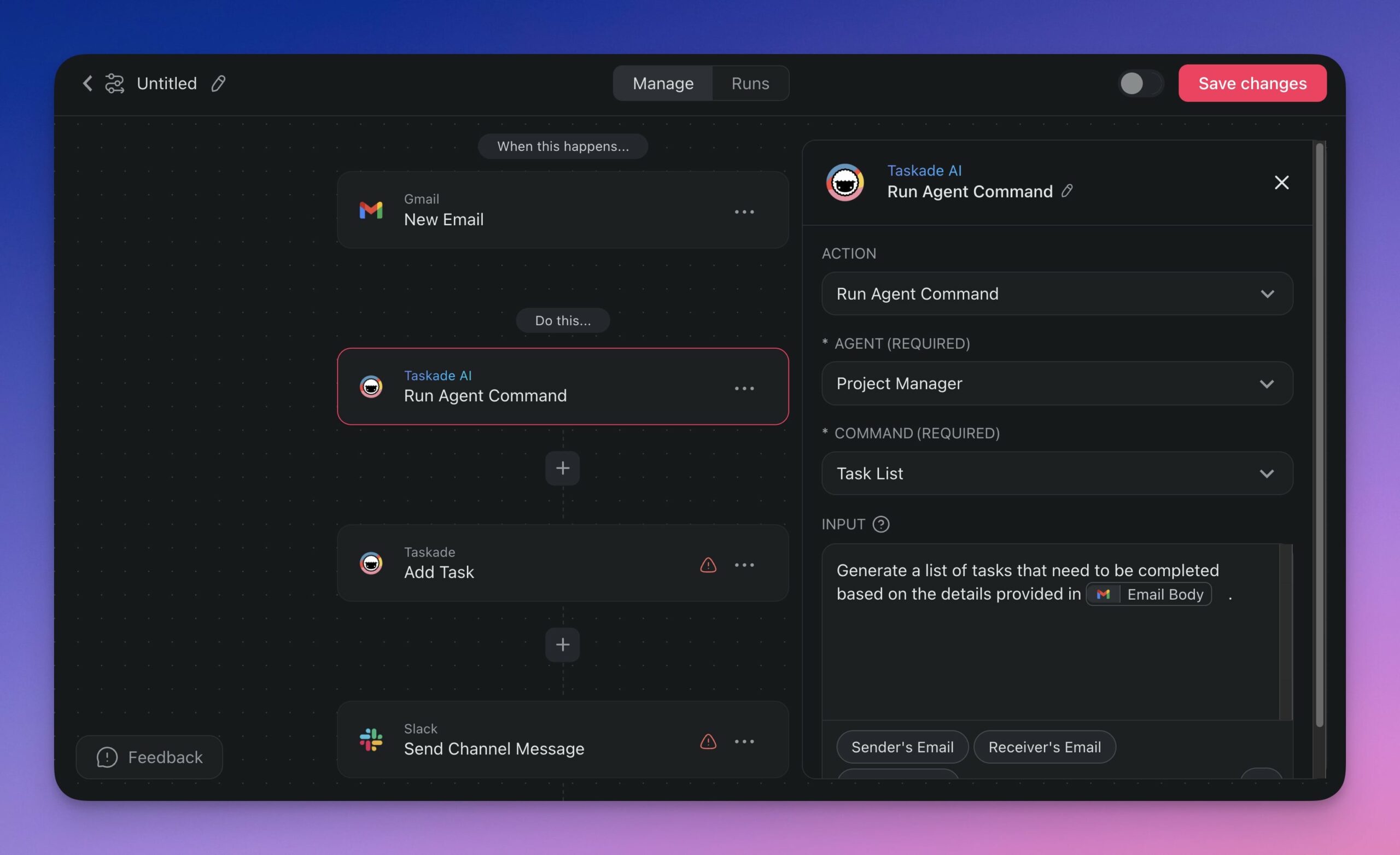Image resolution: width=1400 pixels, height=855 pixels.
Task: Click the Email Body chip in the input
Action: coord(1149,594)
